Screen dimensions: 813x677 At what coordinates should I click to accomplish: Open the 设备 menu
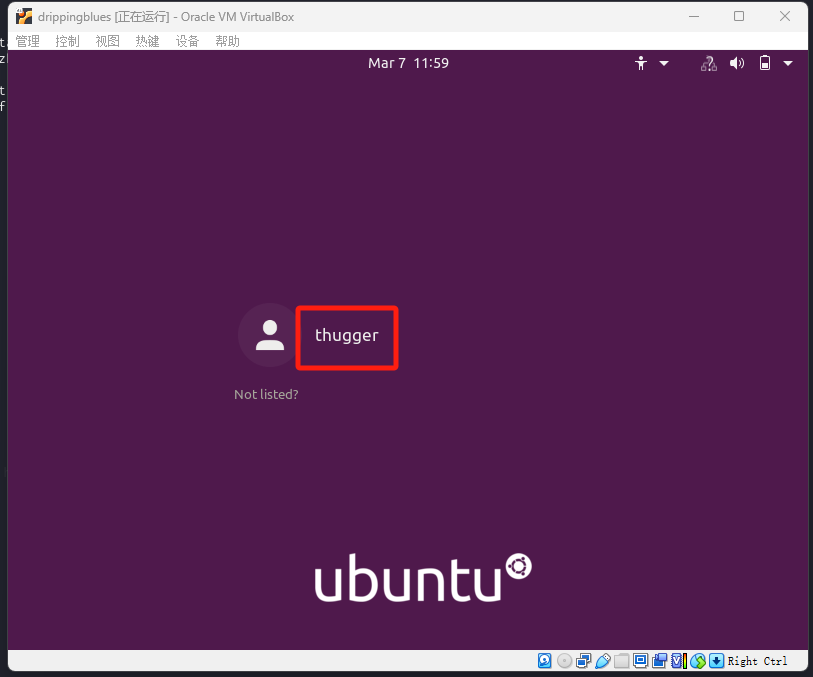[187, 41]
